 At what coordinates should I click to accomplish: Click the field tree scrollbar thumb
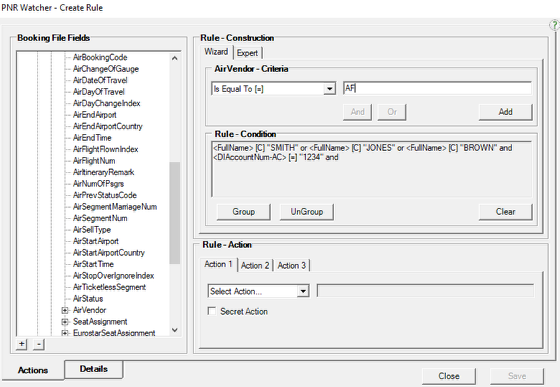coord(175,213)
